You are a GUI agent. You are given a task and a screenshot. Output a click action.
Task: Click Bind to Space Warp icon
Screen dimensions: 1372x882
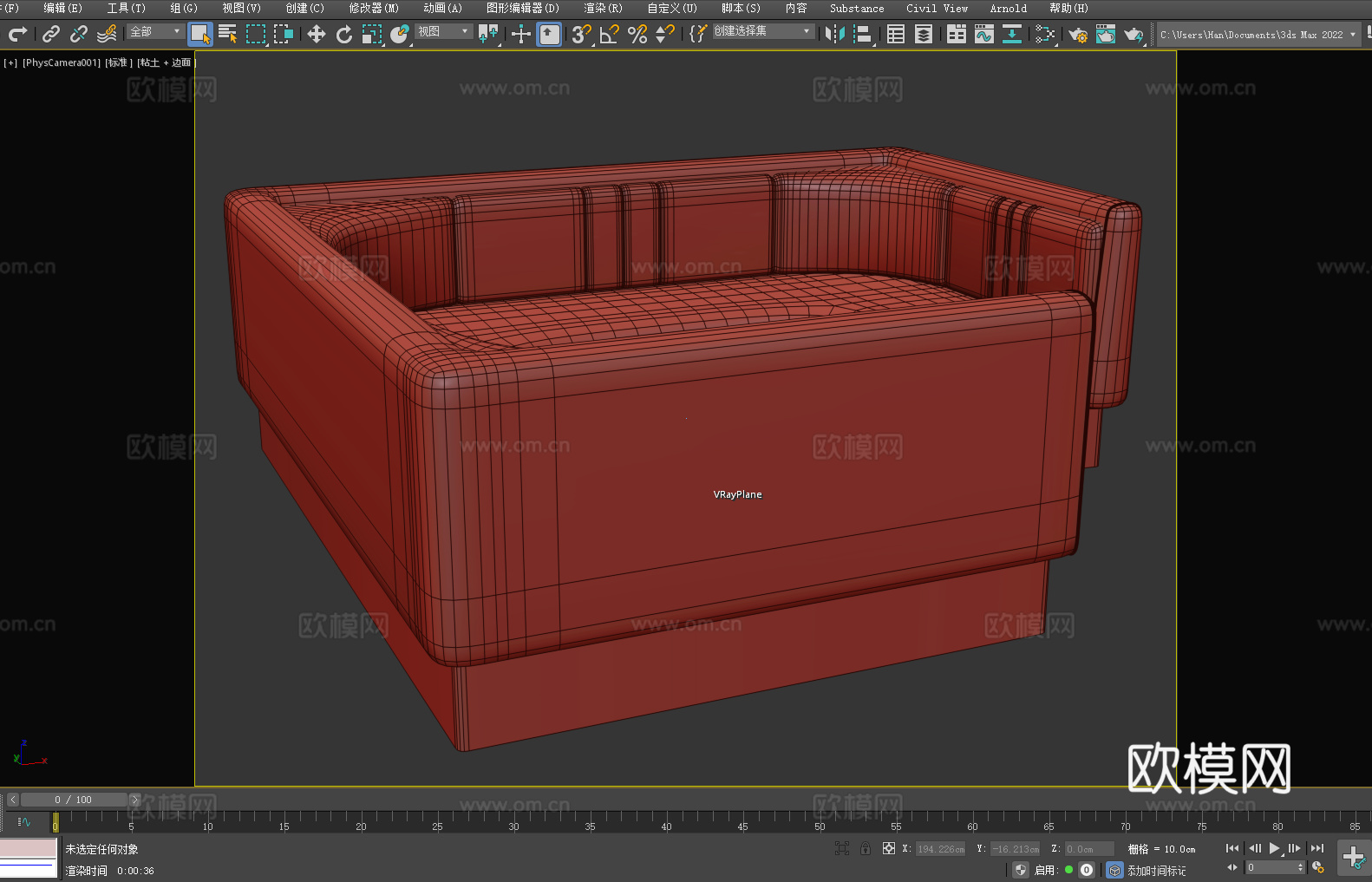(x=107, y=34)
